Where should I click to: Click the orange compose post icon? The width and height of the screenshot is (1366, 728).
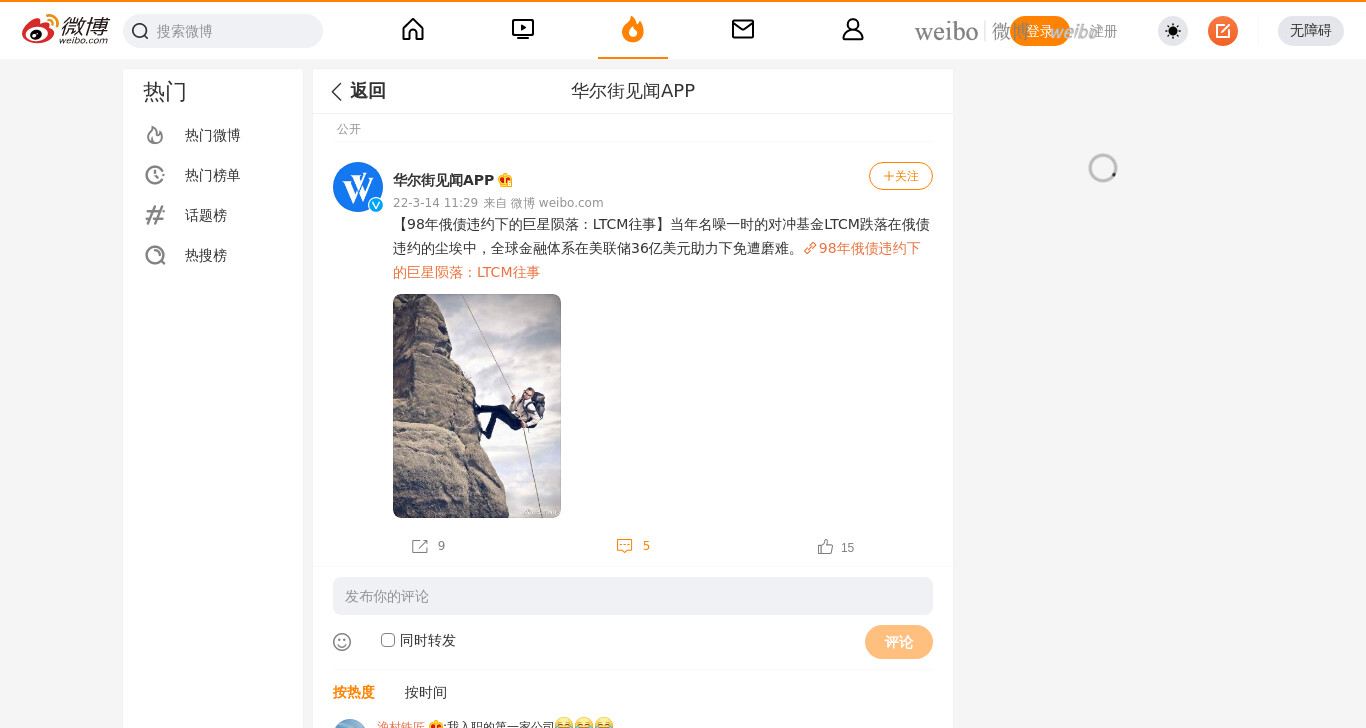[1223, 31]
